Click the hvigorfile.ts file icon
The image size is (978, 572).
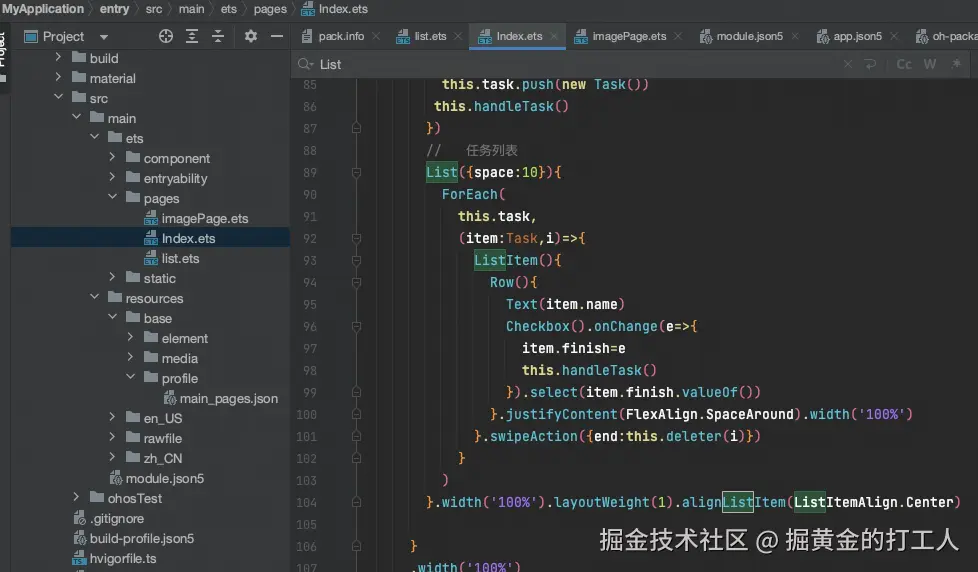pos(79,558)
